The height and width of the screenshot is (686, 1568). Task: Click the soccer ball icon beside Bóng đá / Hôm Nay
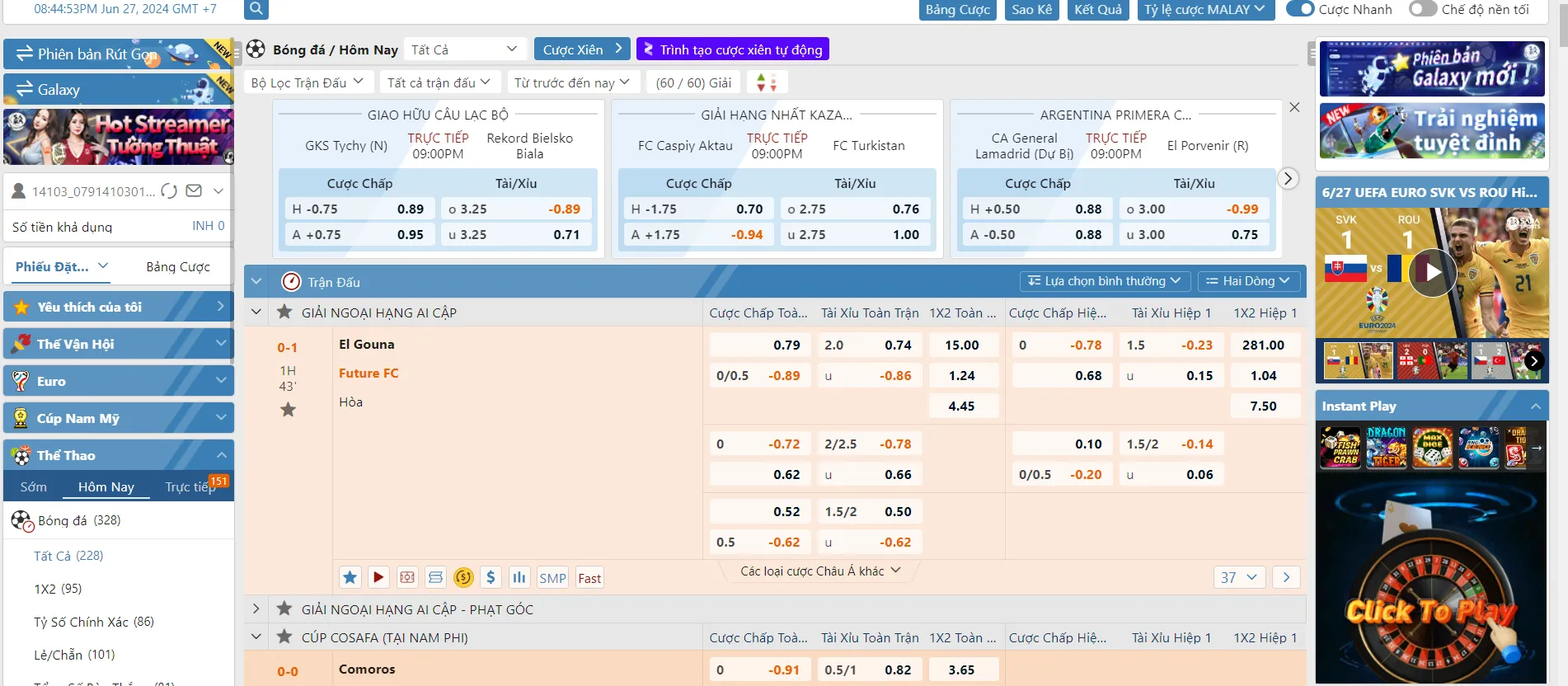(256, 49)
